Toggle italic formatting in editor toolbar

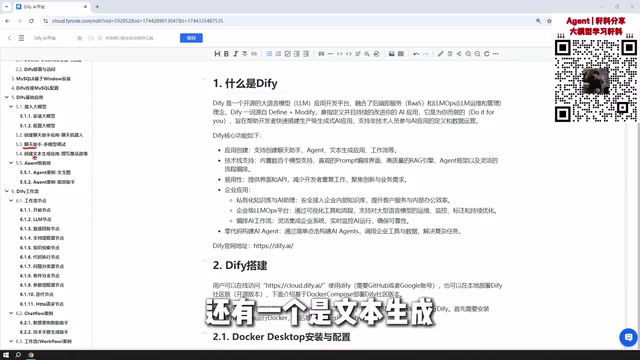(236, 54)
